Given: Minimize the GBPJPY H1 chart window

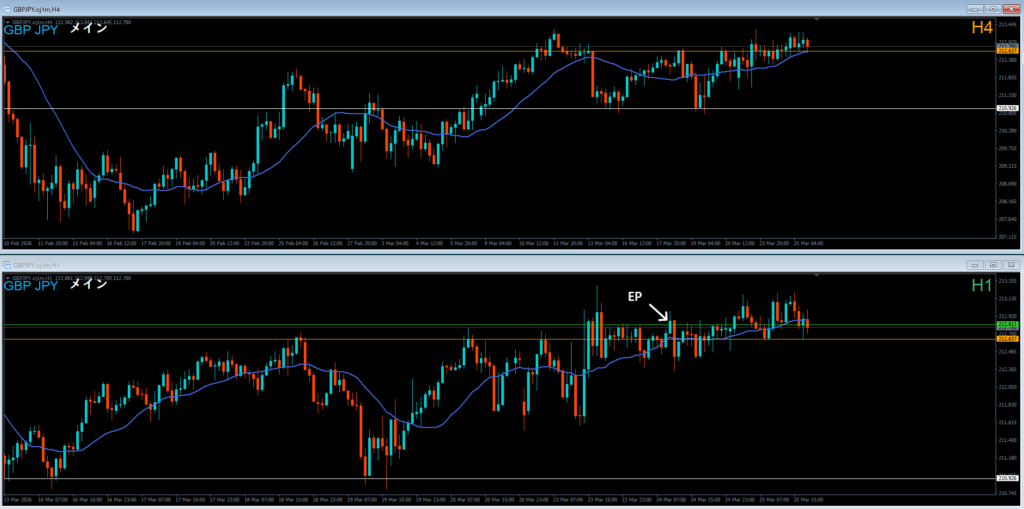Looking at the screenshot, I should pyautogui.click(x=976, y=265).
